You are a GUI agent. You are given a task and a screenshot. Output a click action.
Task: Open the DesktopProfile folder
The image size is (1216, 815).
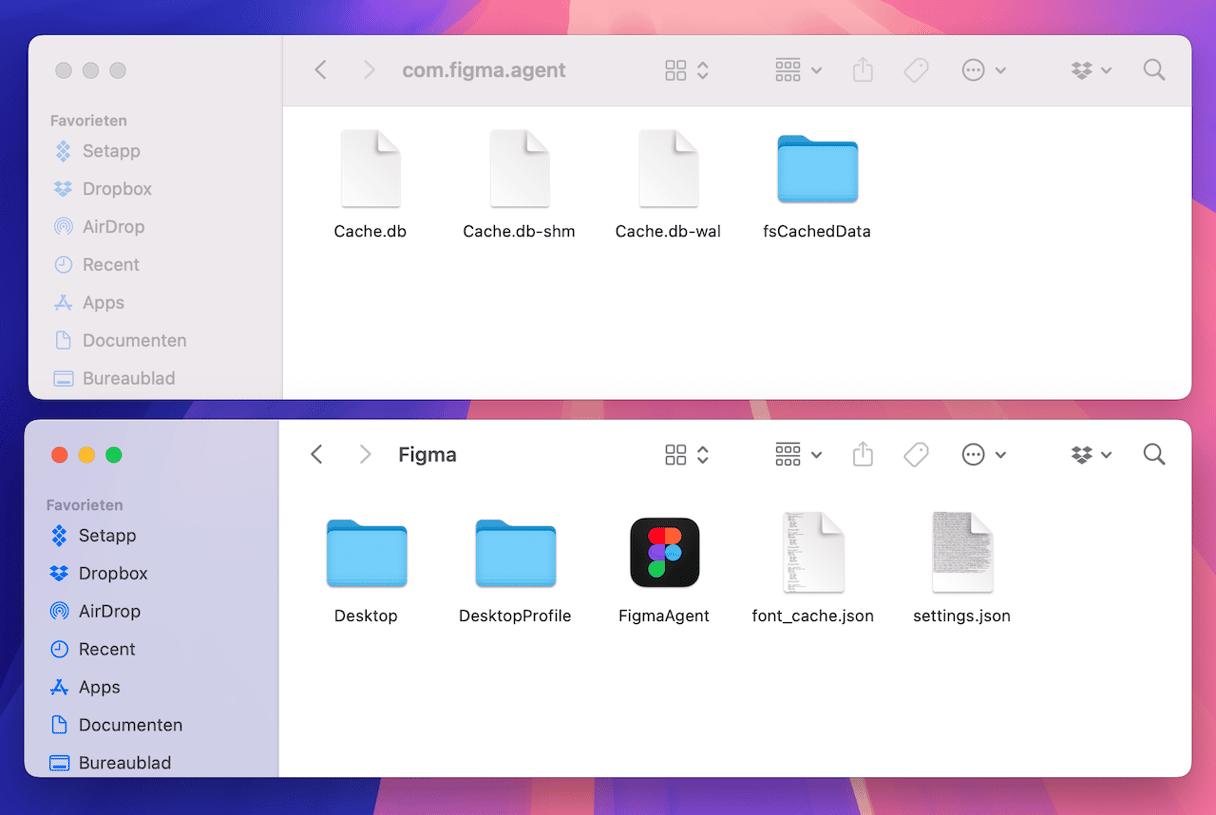click(515, 553)
